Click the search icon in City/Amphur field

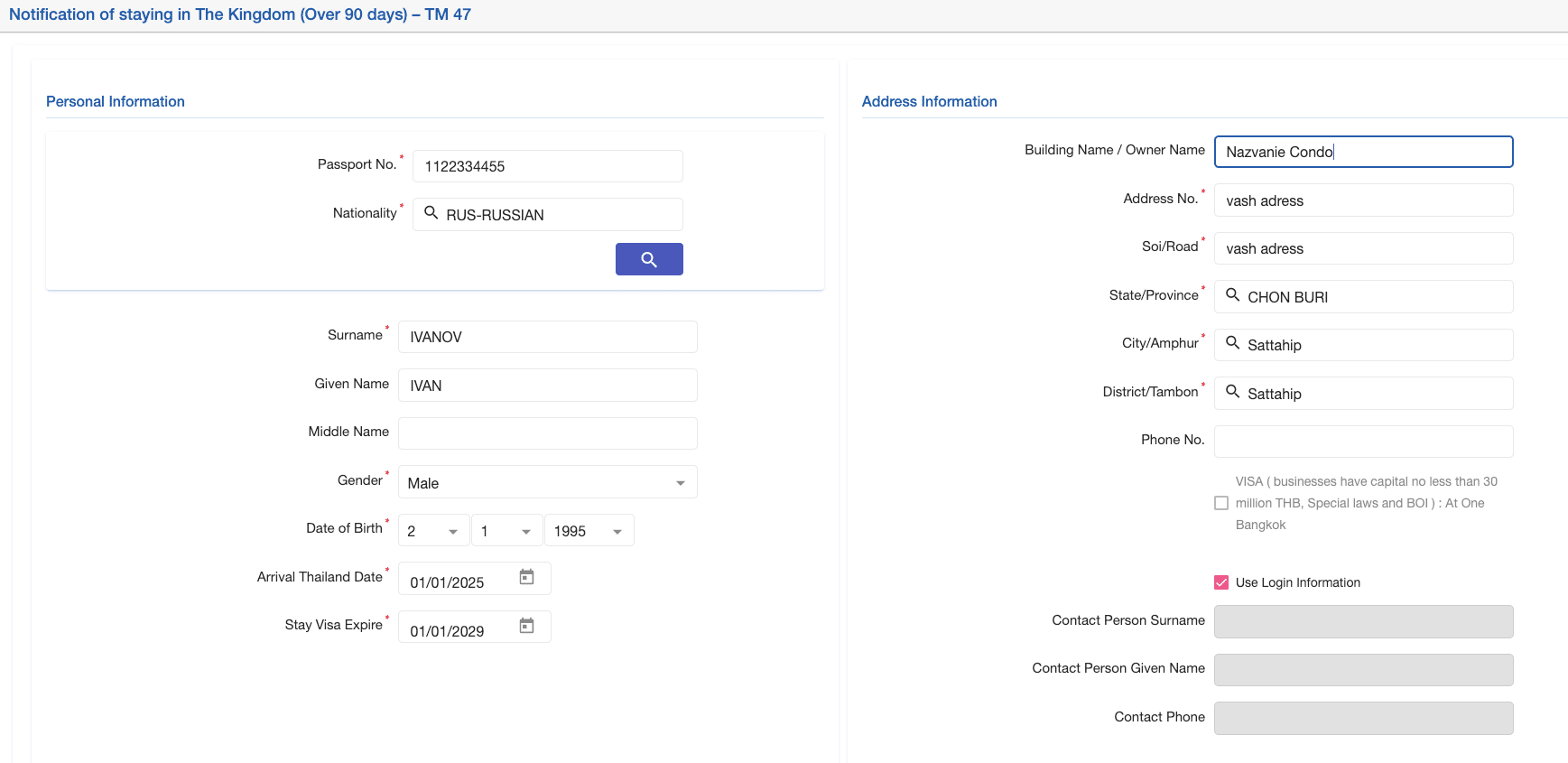pyautogui.click(x=1232, y=343)
